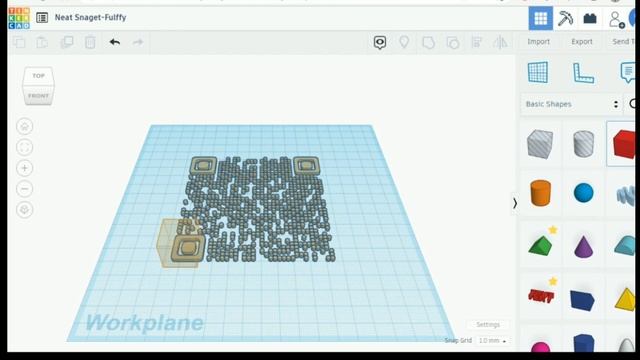Pick the teal Round Roof shape
The height and width of the screenshot is (360, 640).
[x=625, y=246]
